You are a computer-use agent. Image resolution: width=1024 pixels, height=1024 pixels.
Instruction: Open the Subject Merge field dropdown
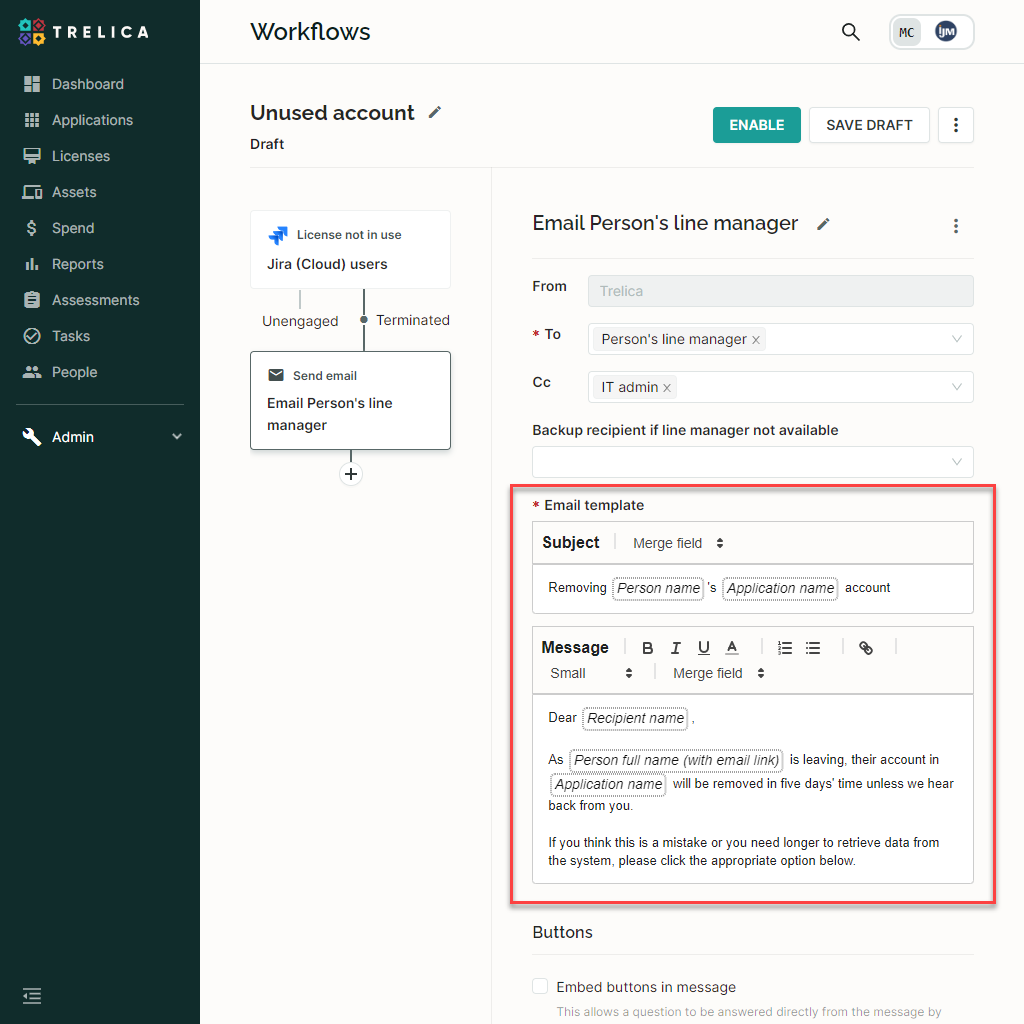point(678,543)
